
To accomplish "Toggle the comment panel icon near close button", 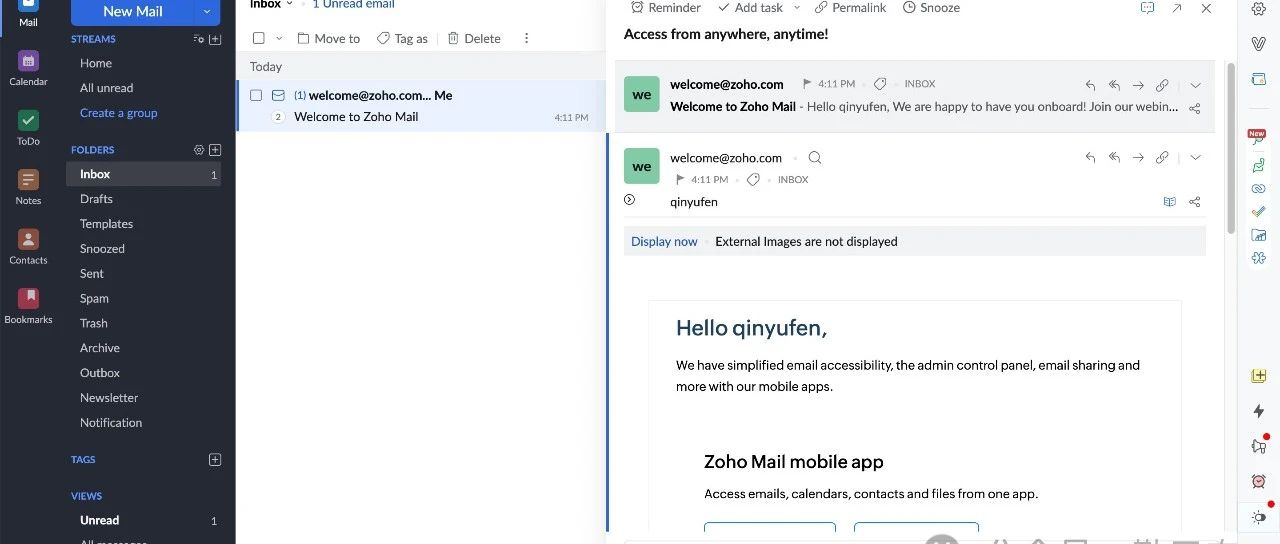I will point(1148,8).
